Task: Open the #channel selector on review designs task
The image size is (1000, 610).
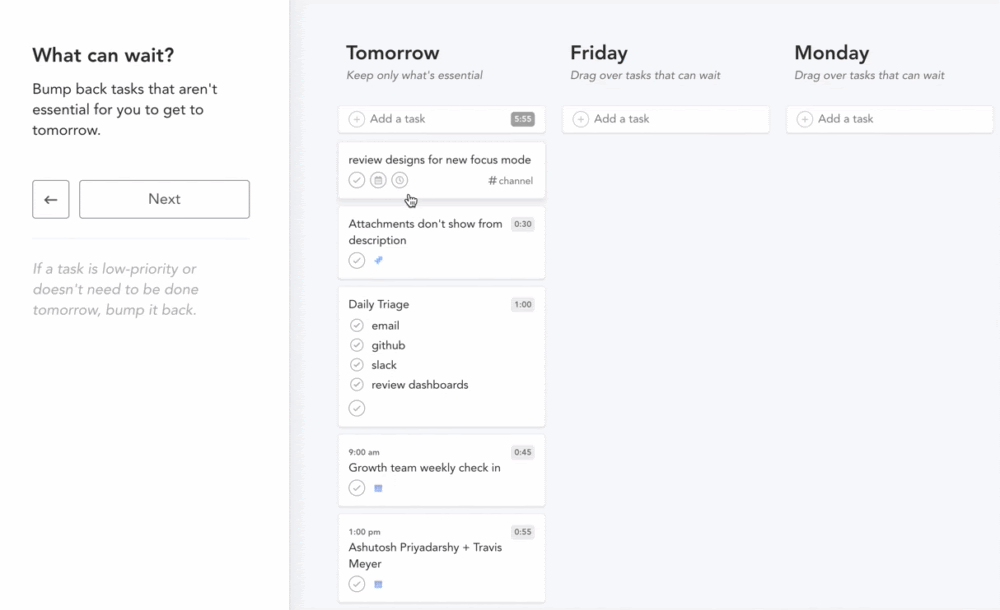Action: click(x=510, y=181)
